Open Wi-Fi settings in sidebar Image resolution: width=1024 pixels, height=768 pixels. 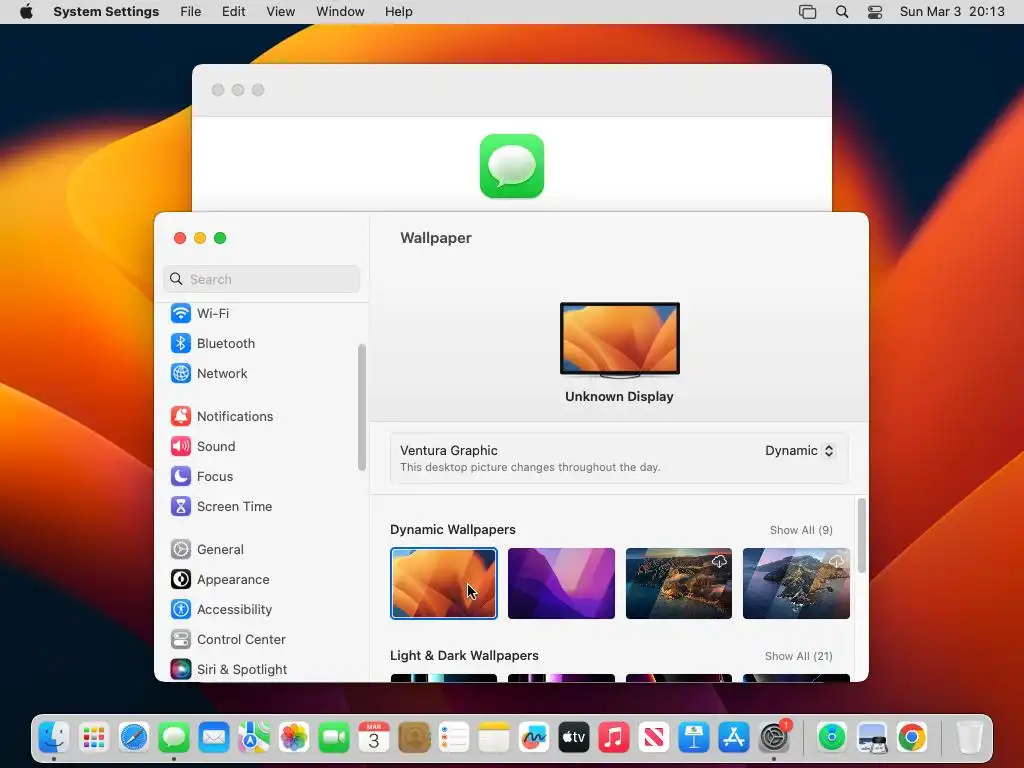point(200,313)
